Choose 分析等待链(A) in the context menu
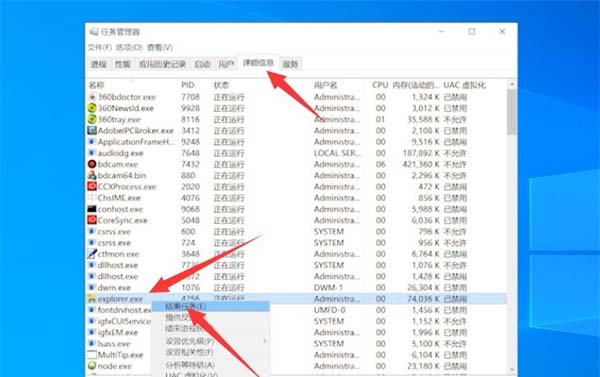600x377 pixels. point(210,365)
